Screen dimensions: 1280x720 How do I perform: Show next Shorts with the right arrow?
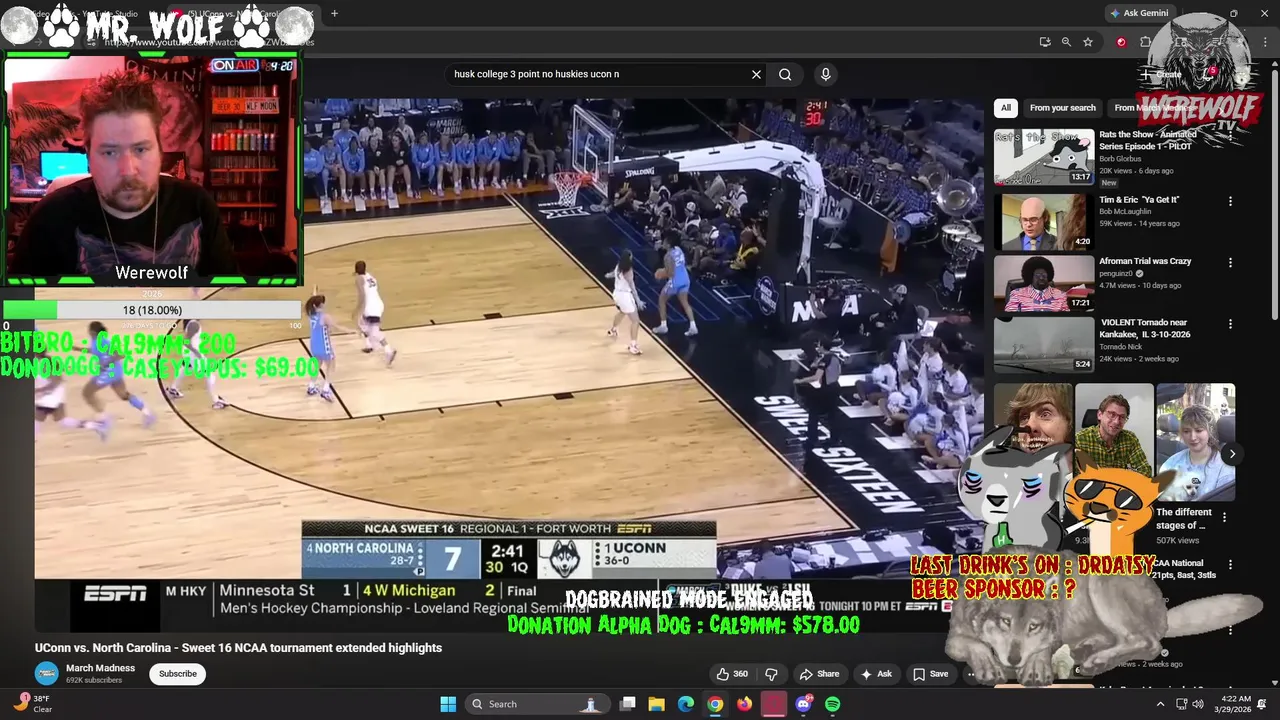(1232, 454)
